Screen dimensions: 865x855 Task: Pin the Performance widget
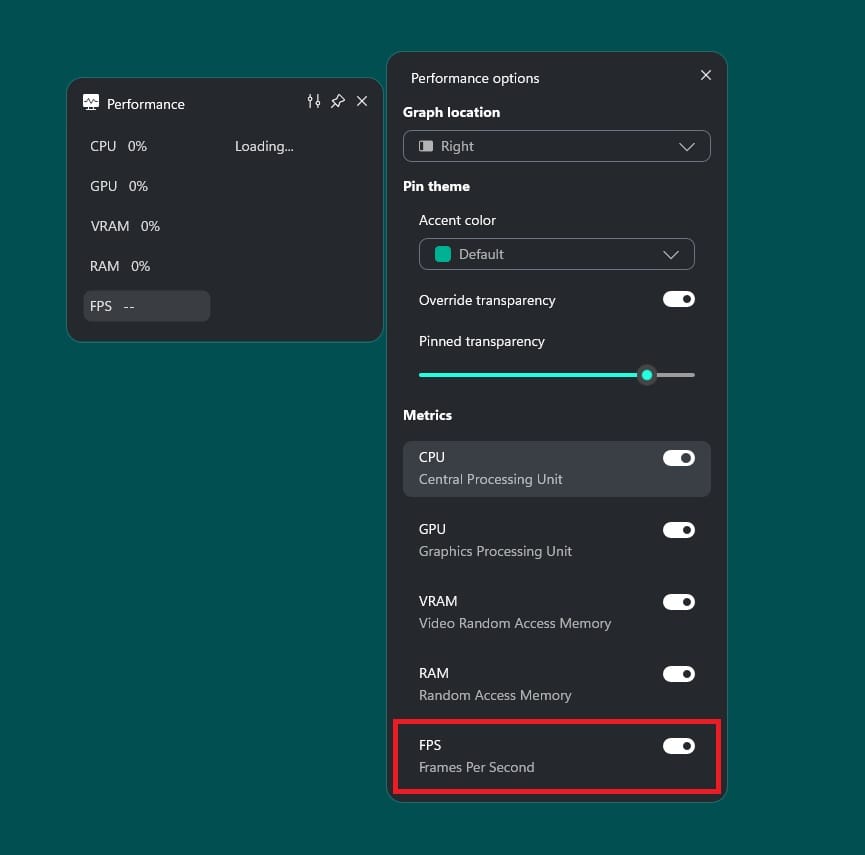coord(338,101)
